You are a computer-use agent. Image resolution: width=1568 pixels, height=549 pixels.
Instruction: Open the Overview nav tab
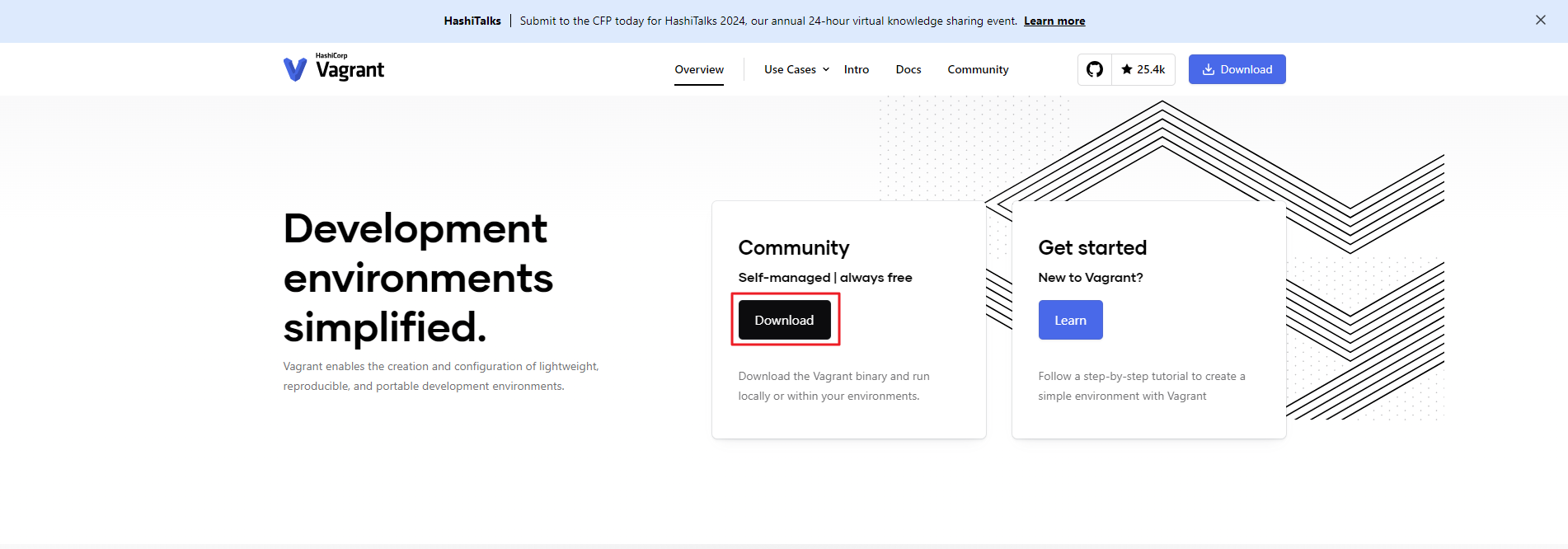(x=699, y=69)
